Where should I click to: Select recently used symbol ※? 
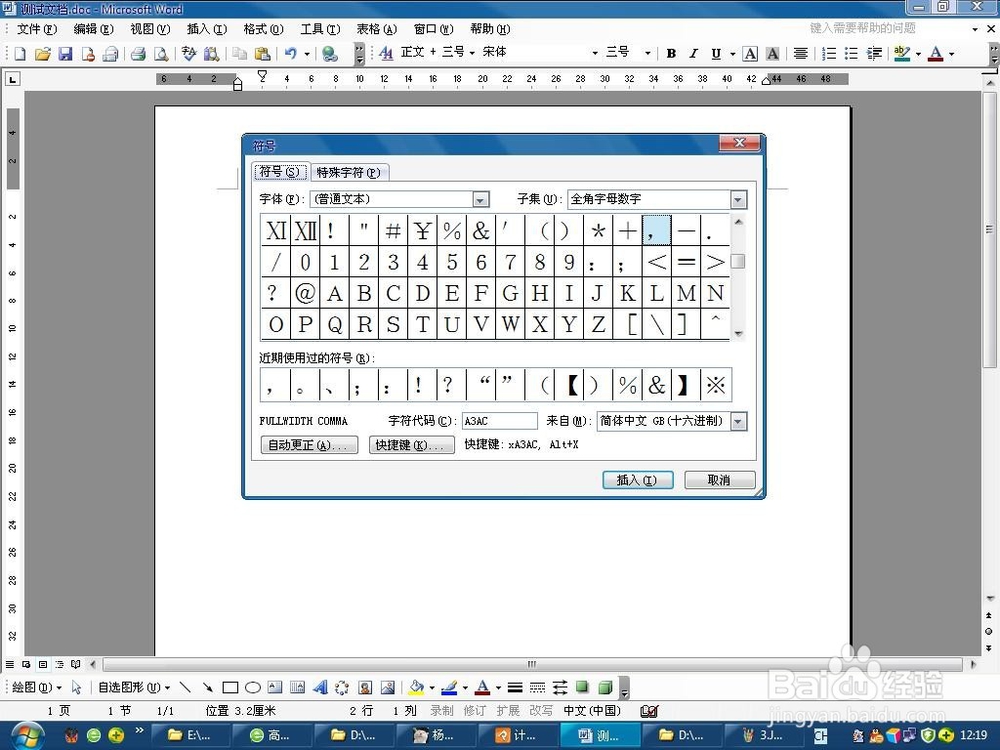click(x=716, y=385)
